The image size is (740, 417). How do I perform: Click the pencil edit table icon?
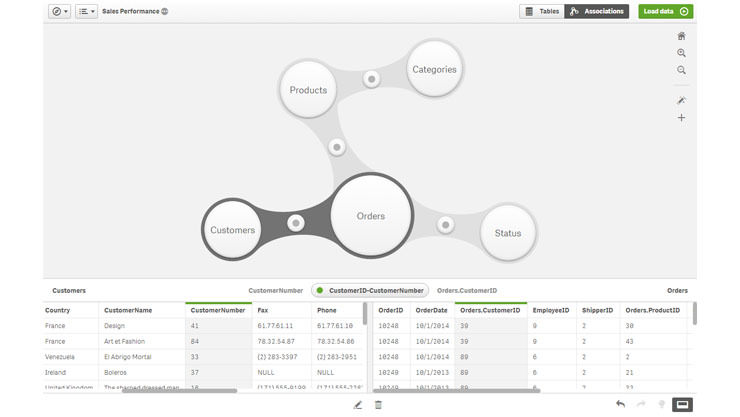click(x=358, y=405)
